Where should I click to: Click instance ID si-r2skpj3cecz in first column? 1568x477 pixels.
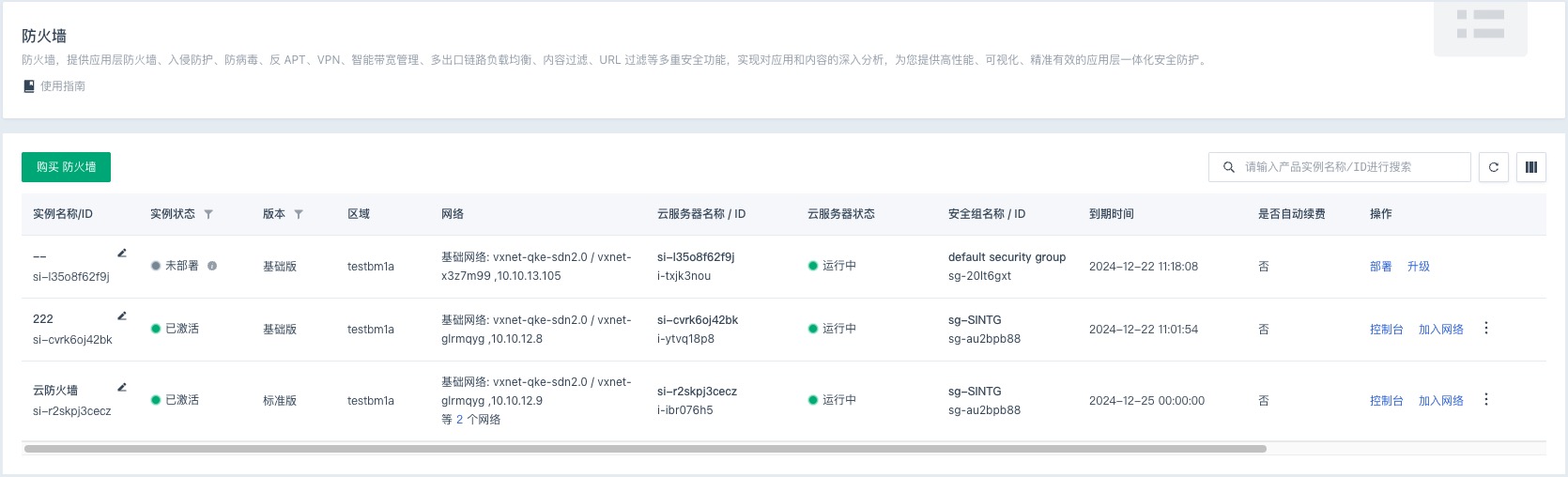72,411
